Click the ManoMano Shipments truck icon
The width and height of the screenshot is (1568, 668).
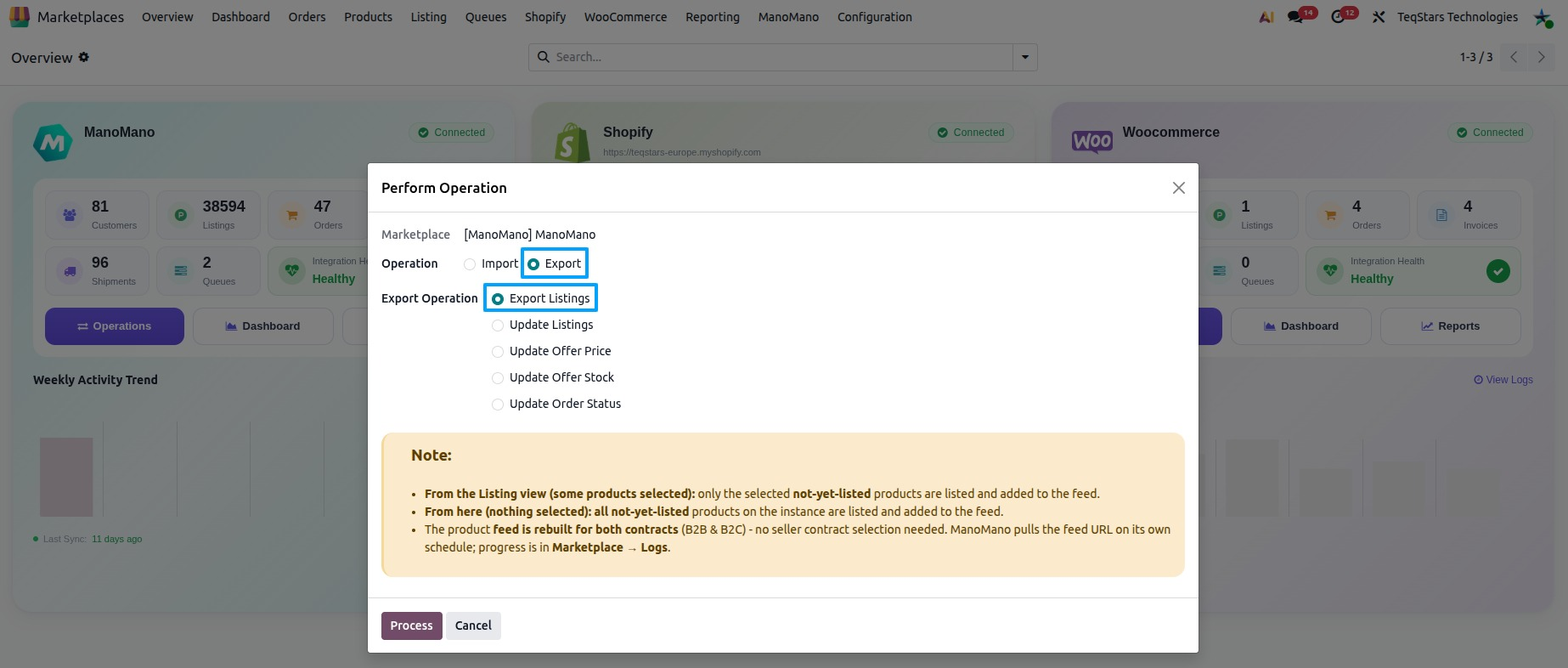point(70,271)
